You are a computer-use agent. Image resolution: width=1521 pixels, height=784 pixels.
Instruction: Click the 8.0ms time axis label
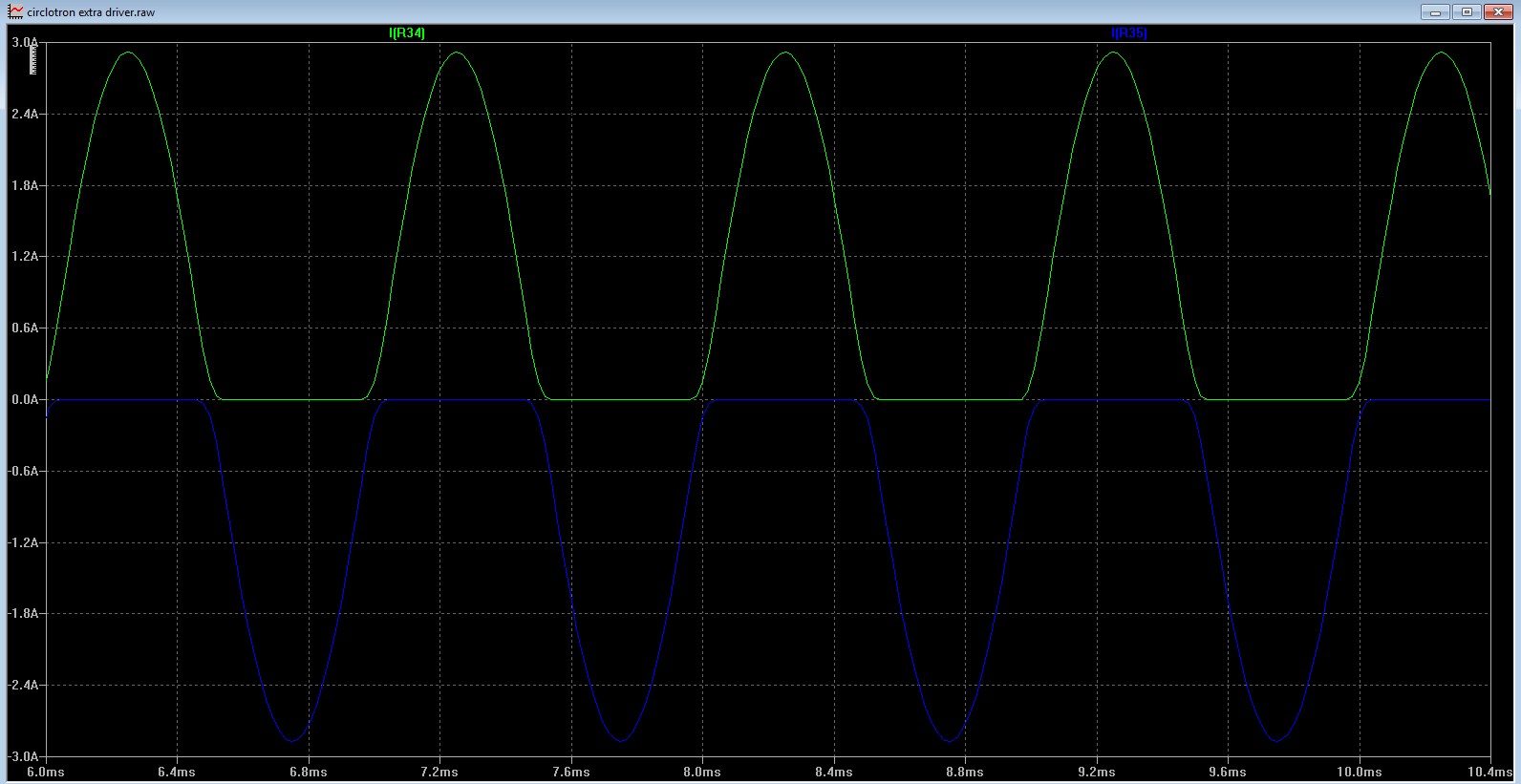point(702,772)
